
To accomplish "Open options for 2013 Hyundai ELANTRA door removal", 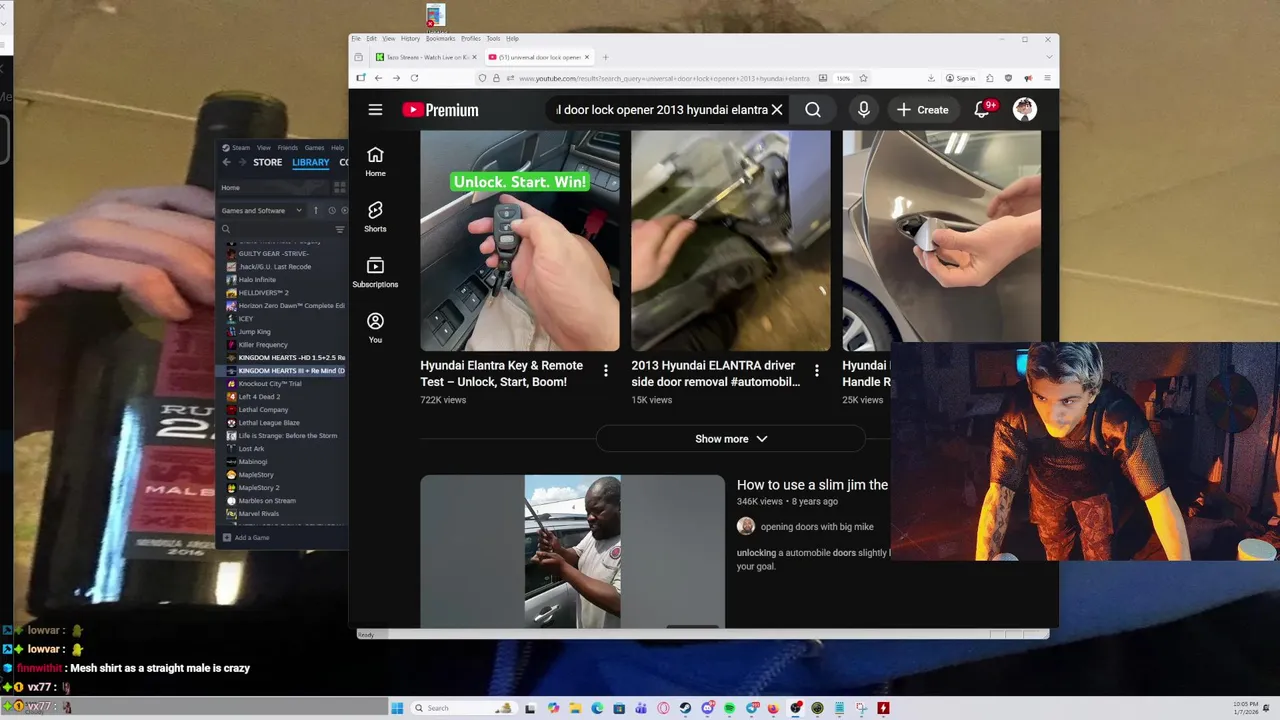I will pos(816,371).
